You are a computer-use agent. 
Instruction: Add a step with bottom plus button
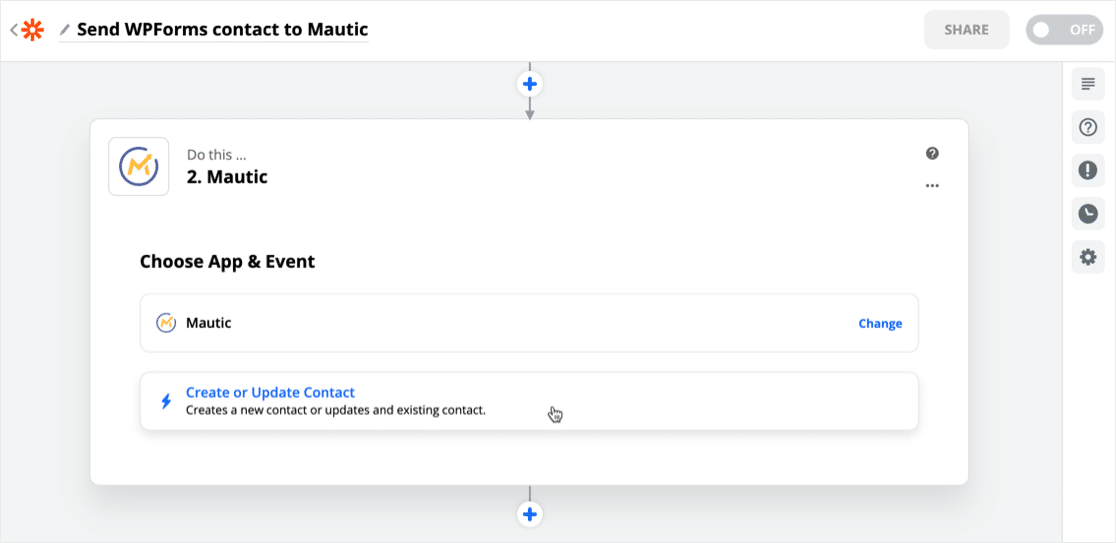coord(530,514)
